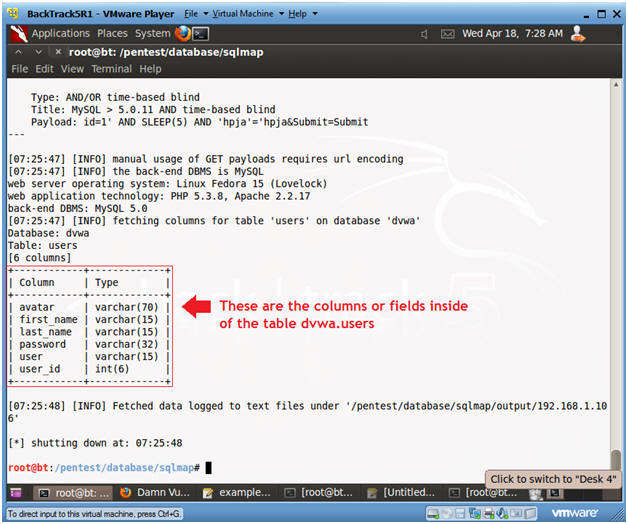
Task: Click the VMware floppy drive status icon
Action: coord(460,514)
